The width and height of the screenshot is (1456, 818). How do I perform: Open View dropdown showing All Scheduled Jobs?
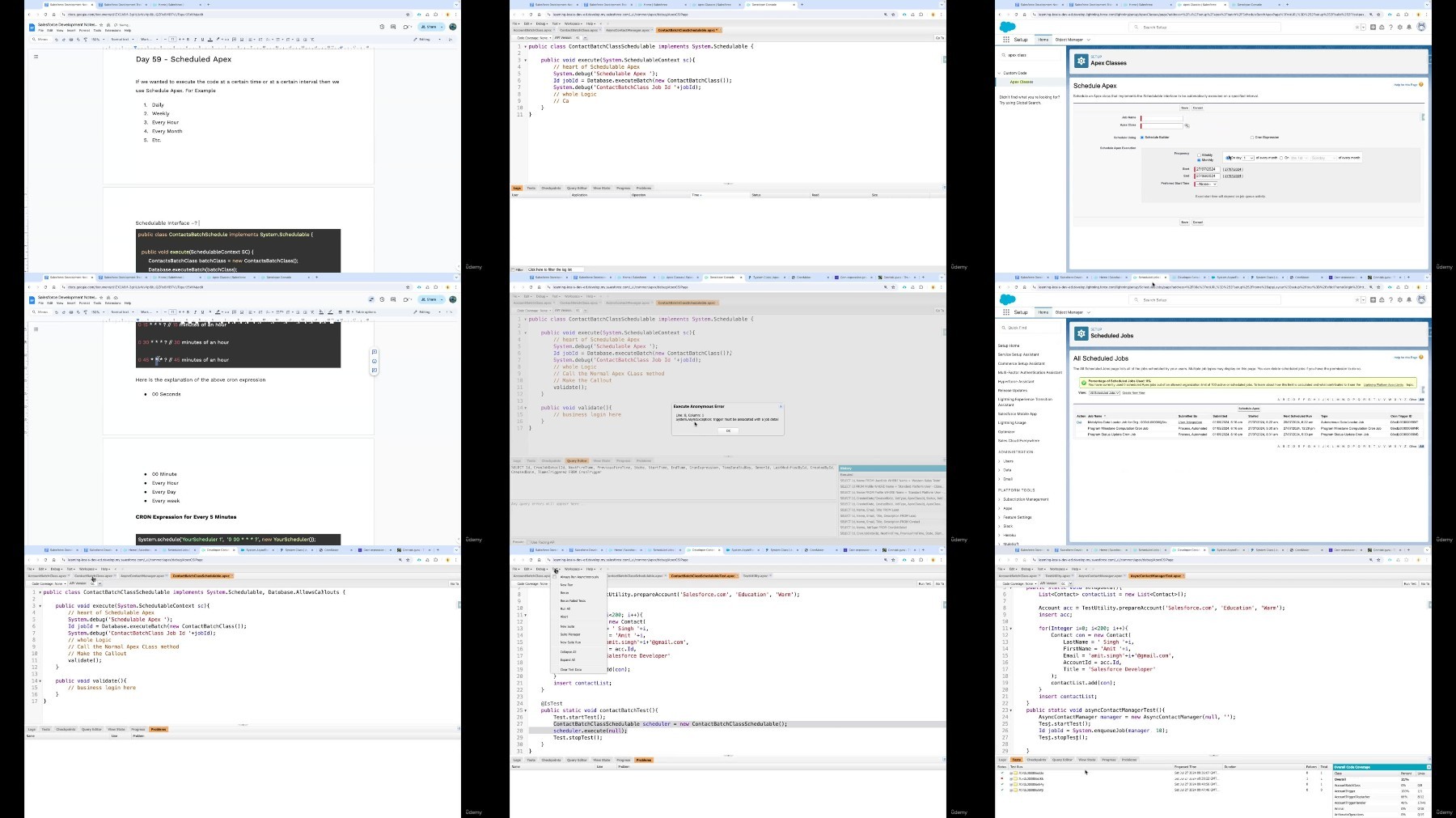click(1104, 392)
